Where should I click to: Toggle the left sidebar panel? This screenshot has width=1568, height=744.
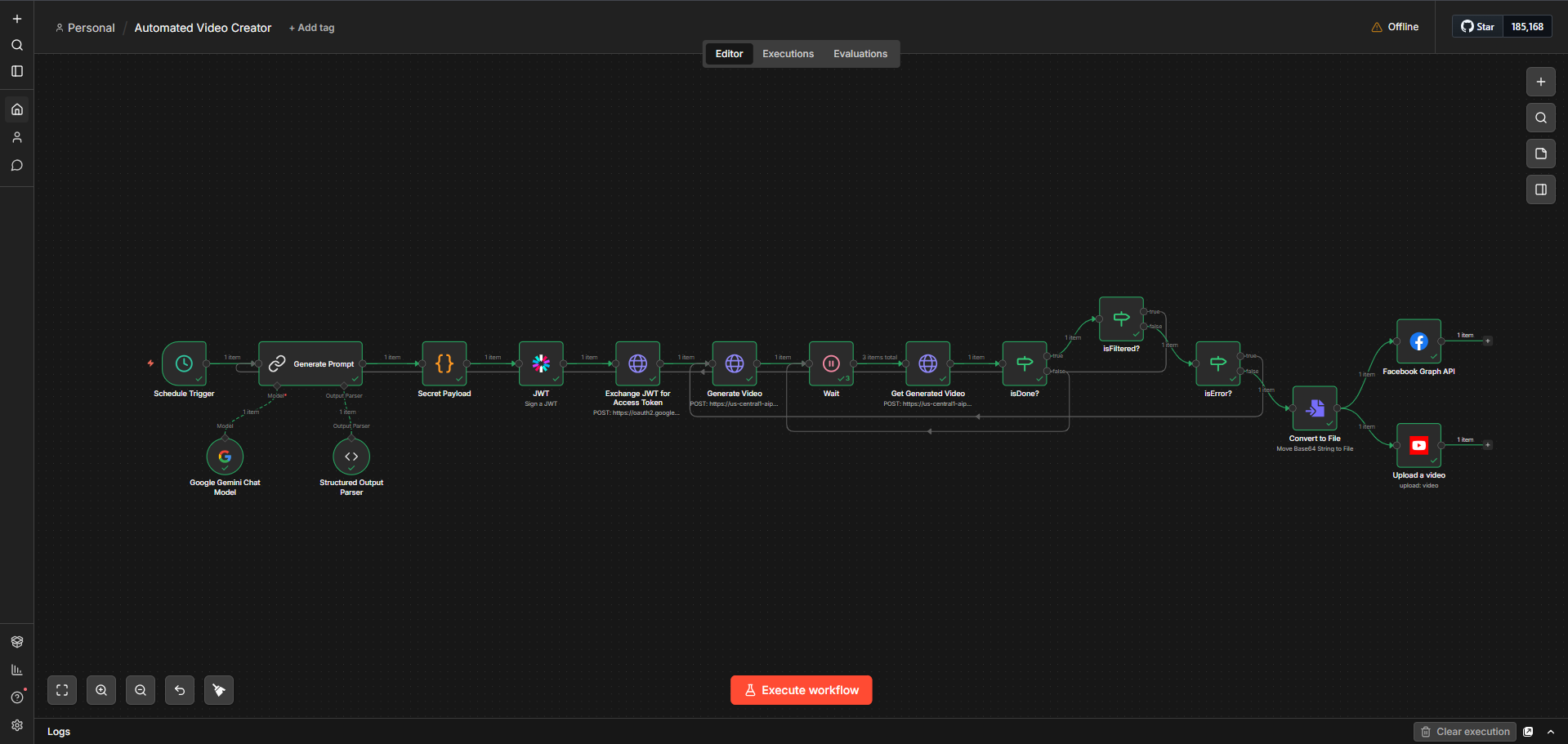17,71
